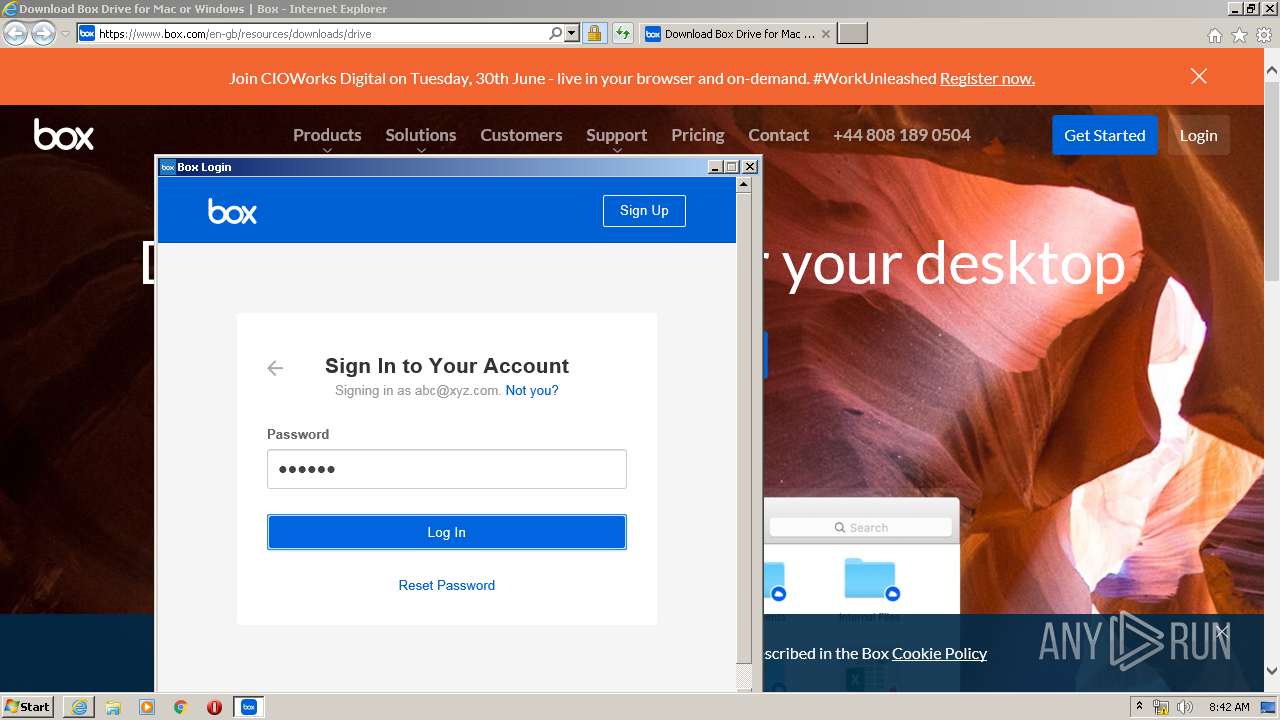Open the volume speaker tray icon
Viewport: 1280px width, 720px height.
pyautogui.click(x=1185, y=707)
